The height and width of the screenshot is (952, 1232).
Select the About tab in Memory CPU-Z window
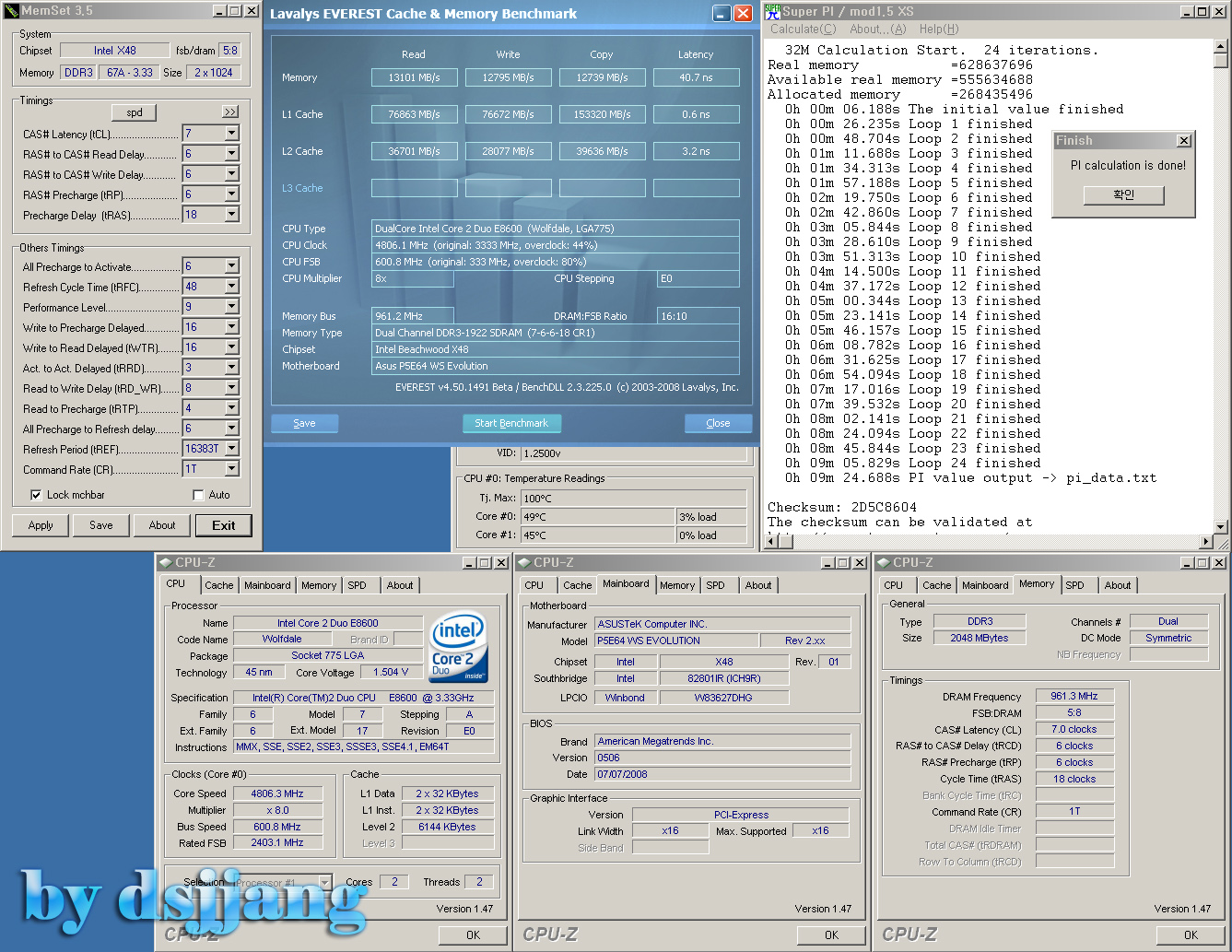1118,585
